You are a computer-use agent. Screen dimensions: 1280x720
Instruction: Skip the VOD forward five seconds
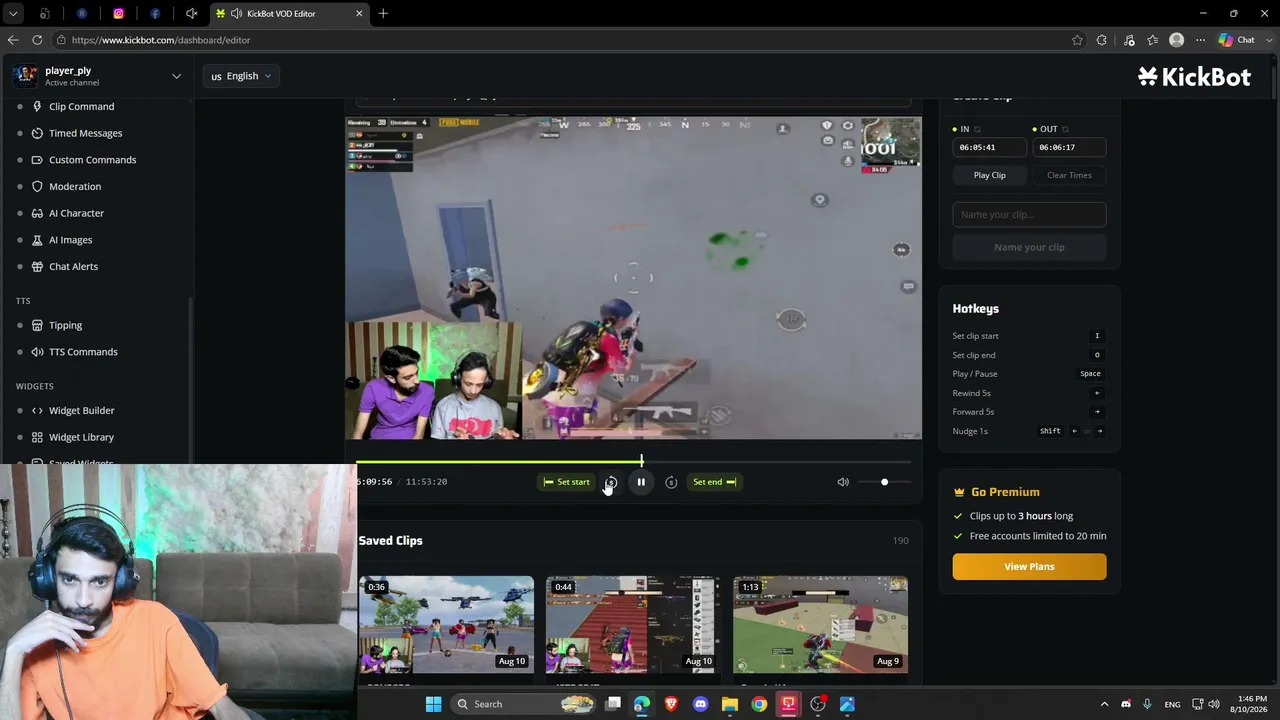[x=671, y=482]
